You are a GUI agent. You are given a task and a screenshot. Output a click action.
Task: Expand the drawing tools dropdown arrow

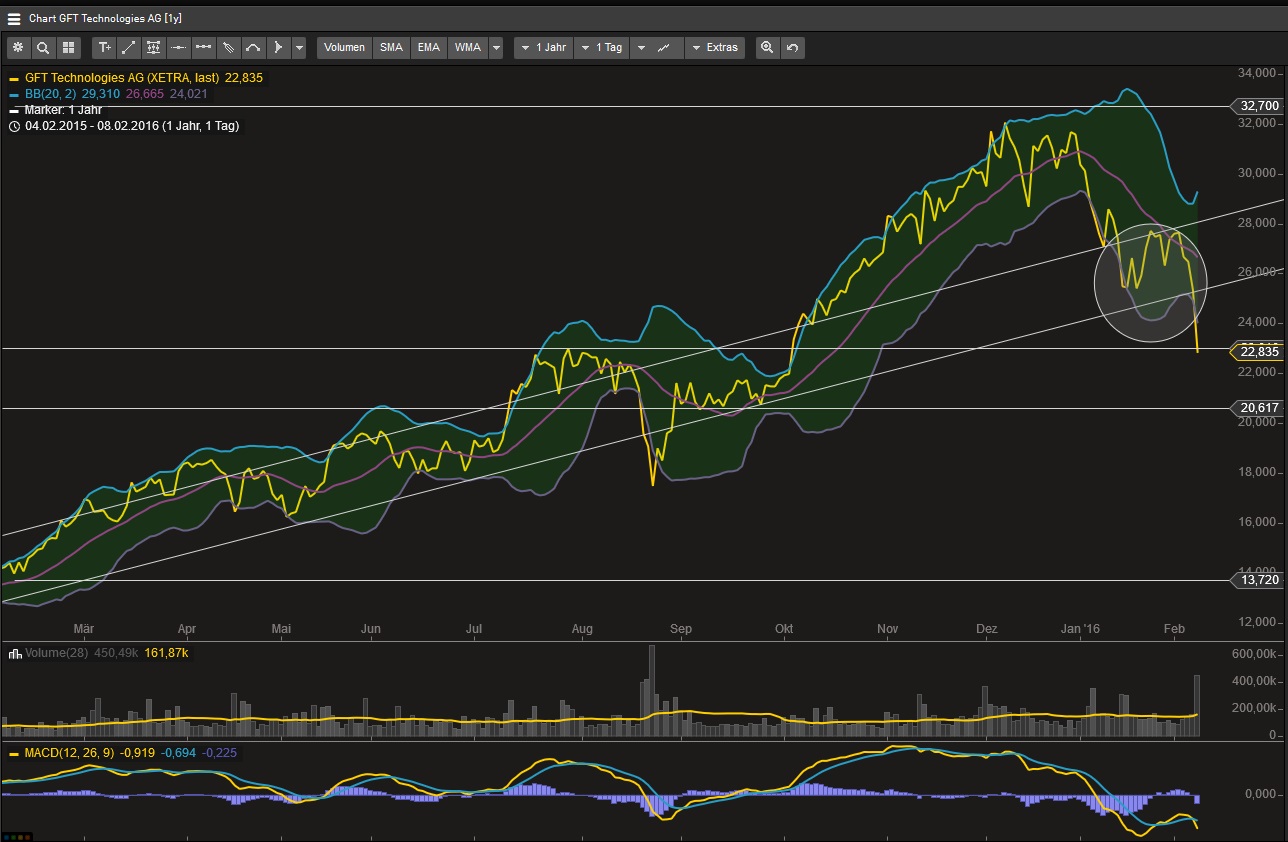pos(299,47)
